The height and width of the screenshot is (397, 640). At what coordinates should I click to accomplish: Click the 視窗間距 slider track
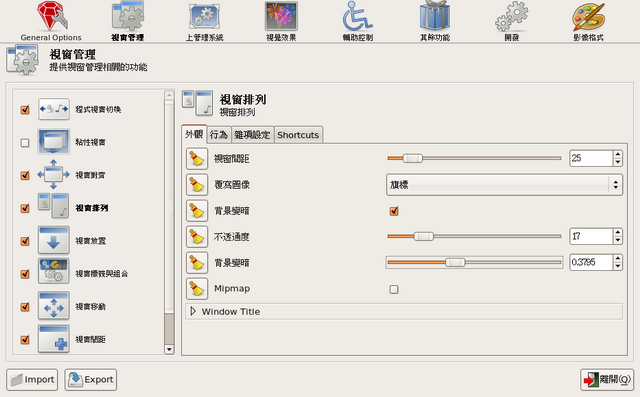[x=474, y=158]
